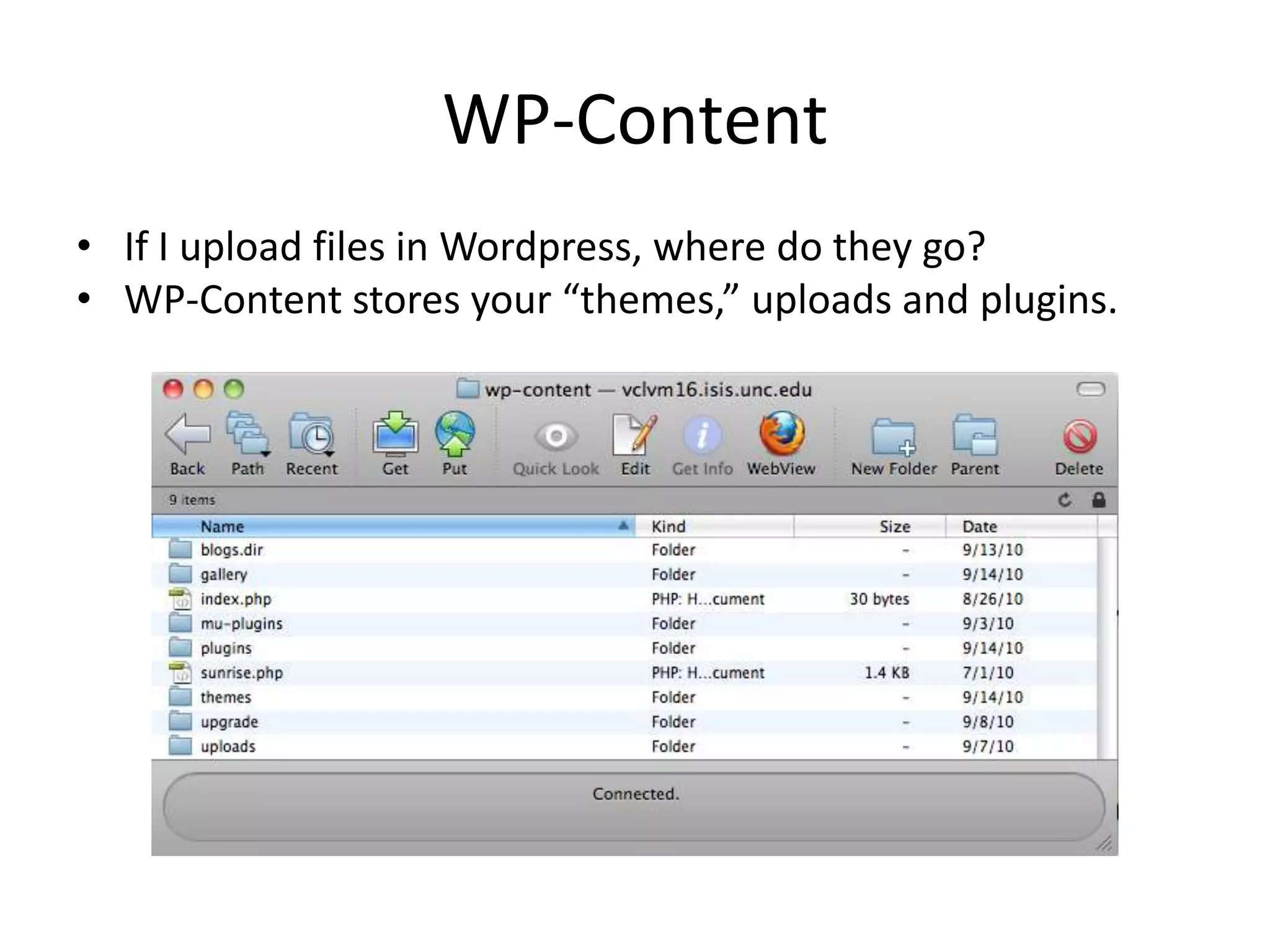Select the mu-plugins folder
The height and width of the screenshot is (952, 1270).
point(624,624)
